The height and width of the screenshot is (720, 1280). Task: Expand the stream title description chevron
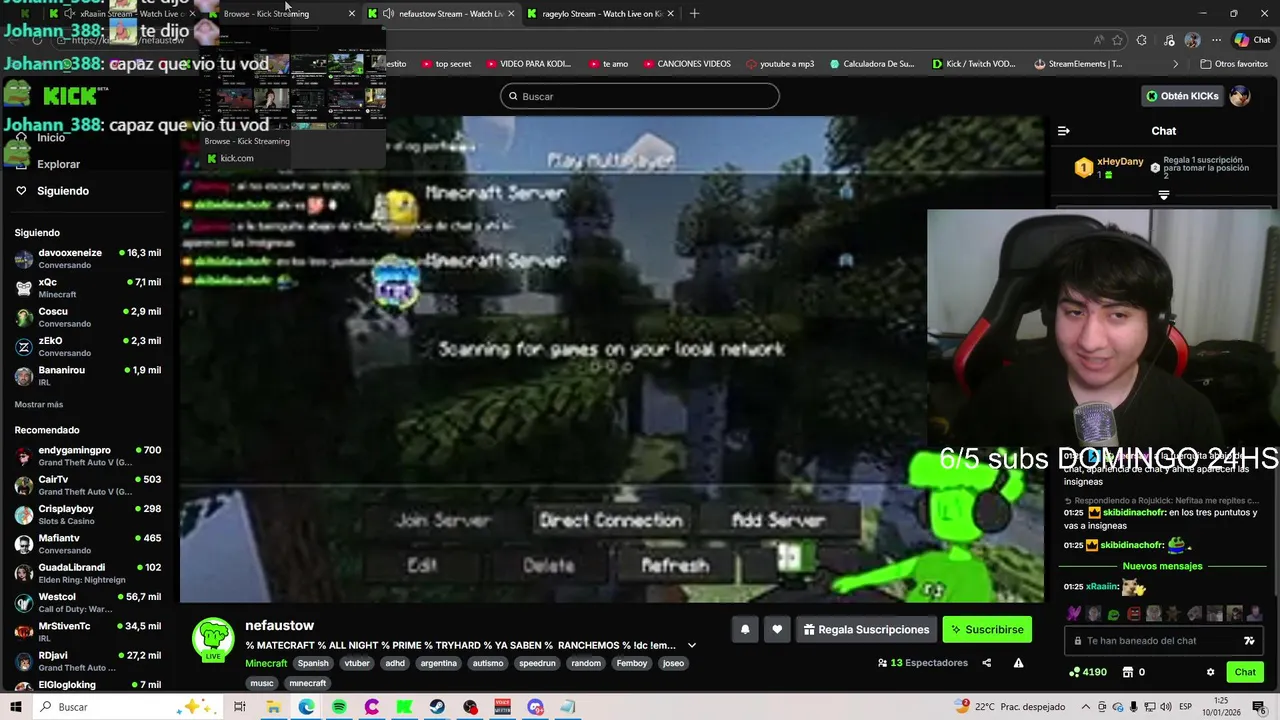pos(691,646)
